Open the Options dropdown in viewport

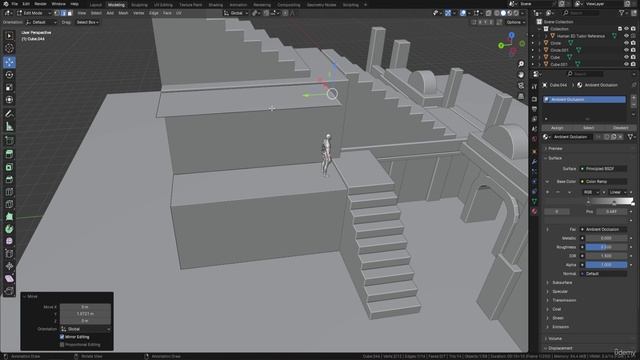click(516, 22)
